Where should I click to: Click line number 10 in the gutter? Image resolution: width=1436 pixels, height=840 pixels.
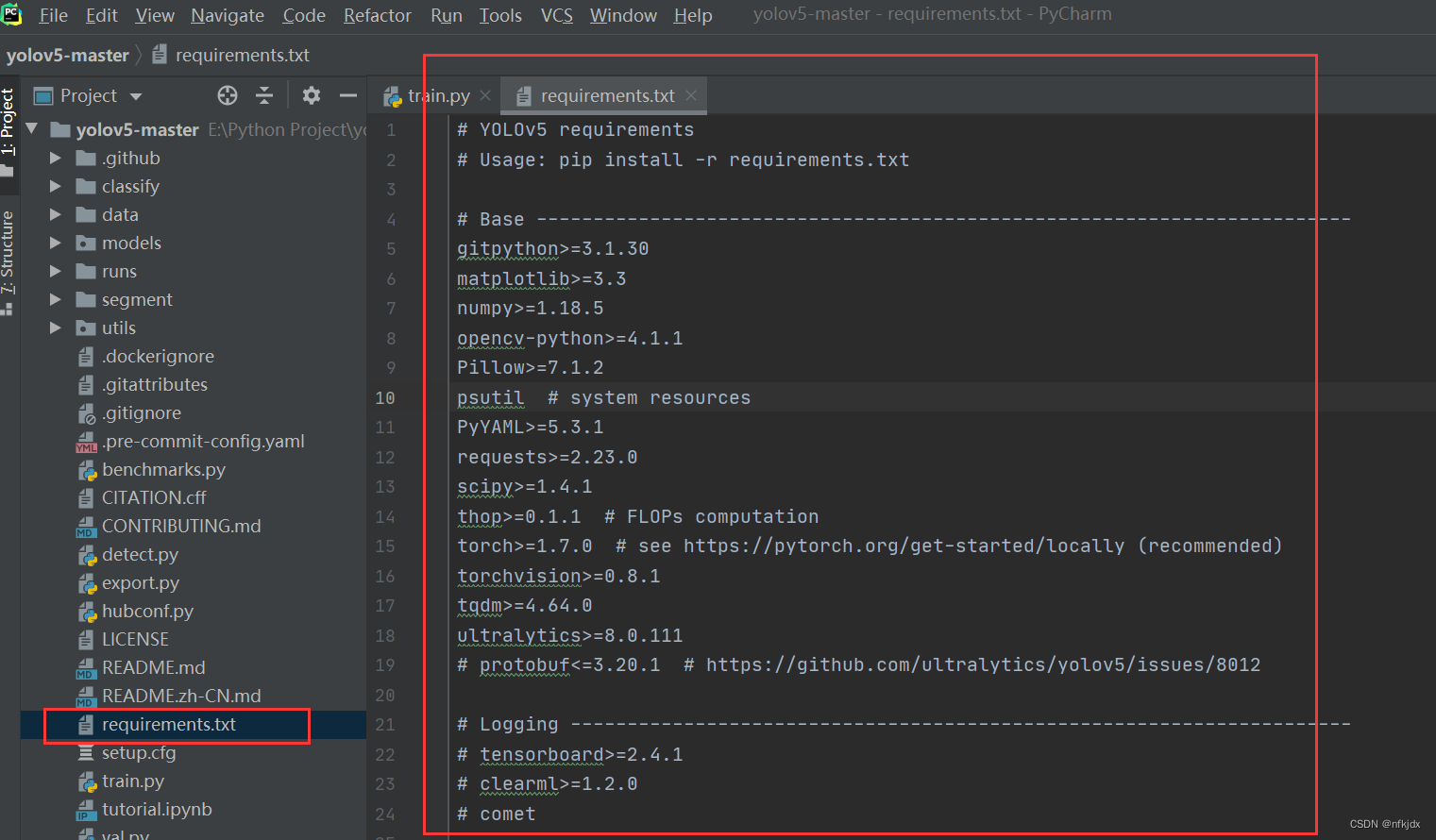tap(385, 397)
